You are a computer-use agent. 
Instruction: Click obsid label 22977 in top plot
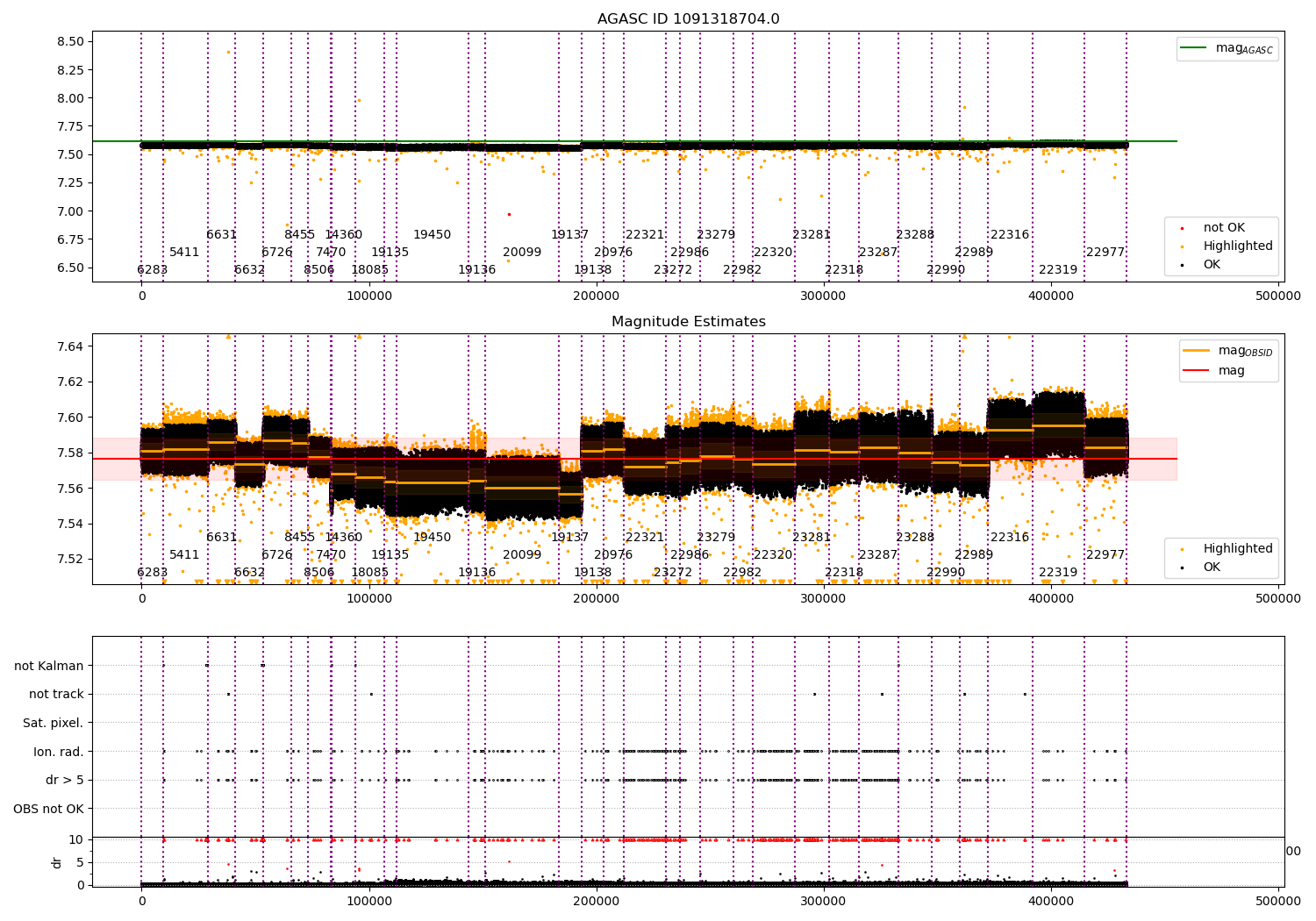[1105, 253]
